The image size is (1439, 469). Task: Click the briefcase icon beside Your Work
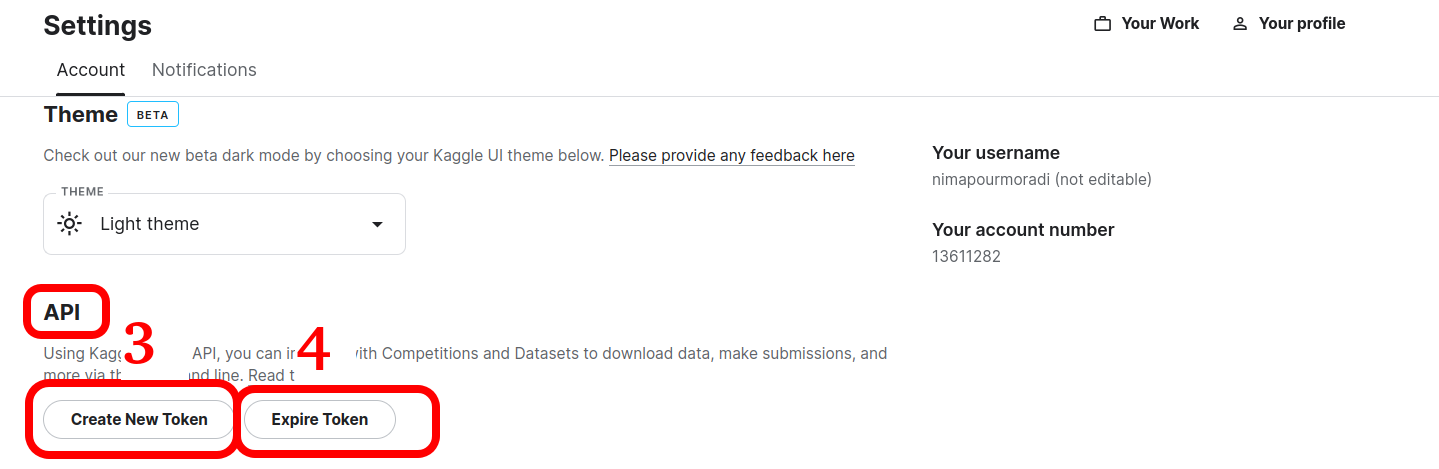click(x=1103, y=24)
